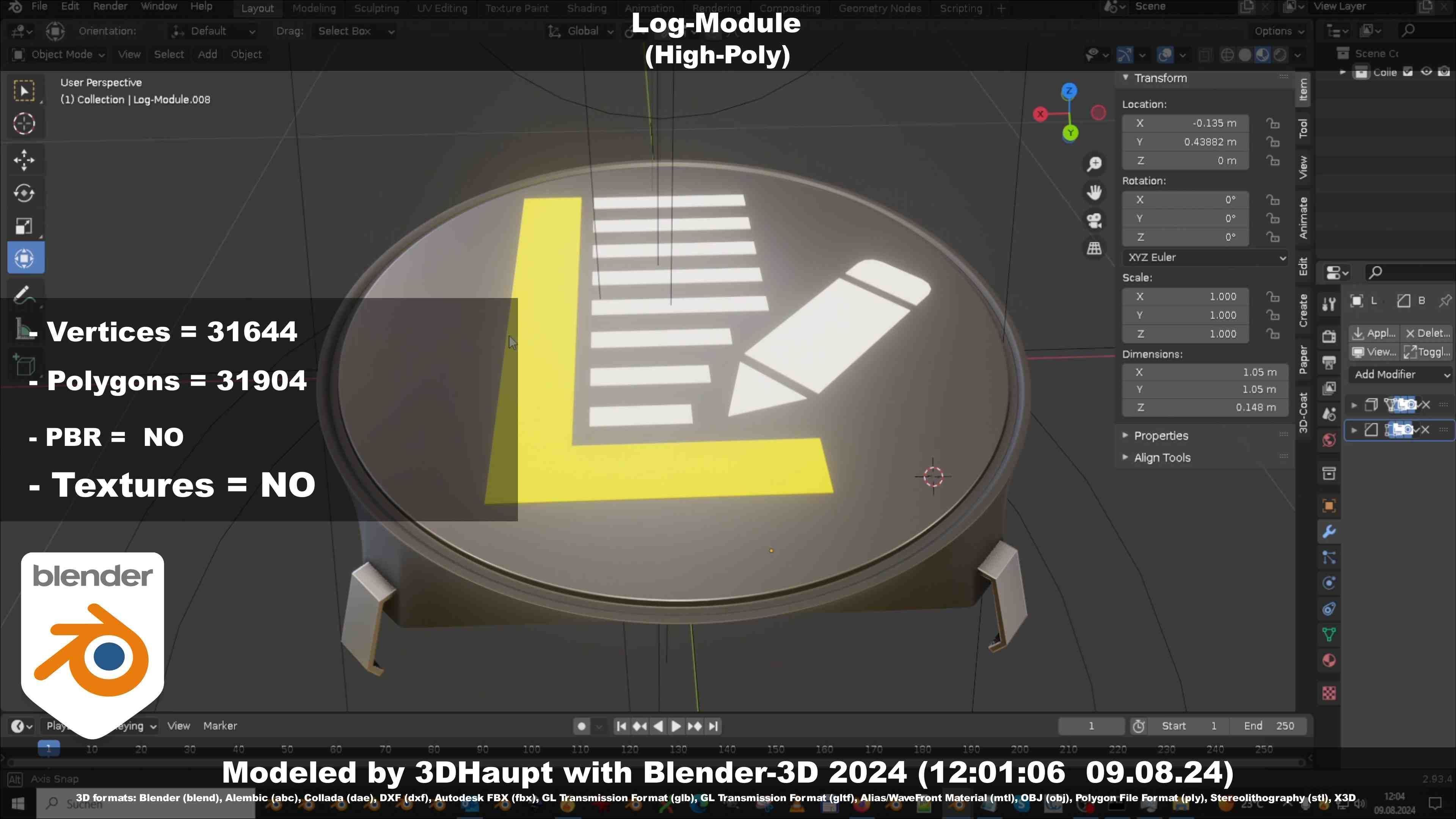Snap view to X axis gizmo
Image resolution: width=1456 pixels, height=819 pixels.
(x=1040, y=114)
